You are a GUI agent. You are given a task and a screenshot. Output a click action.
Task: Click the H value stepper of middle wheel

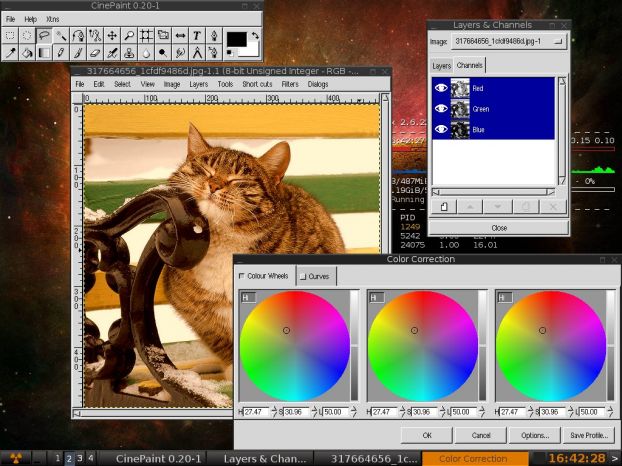tap(403, 412)
